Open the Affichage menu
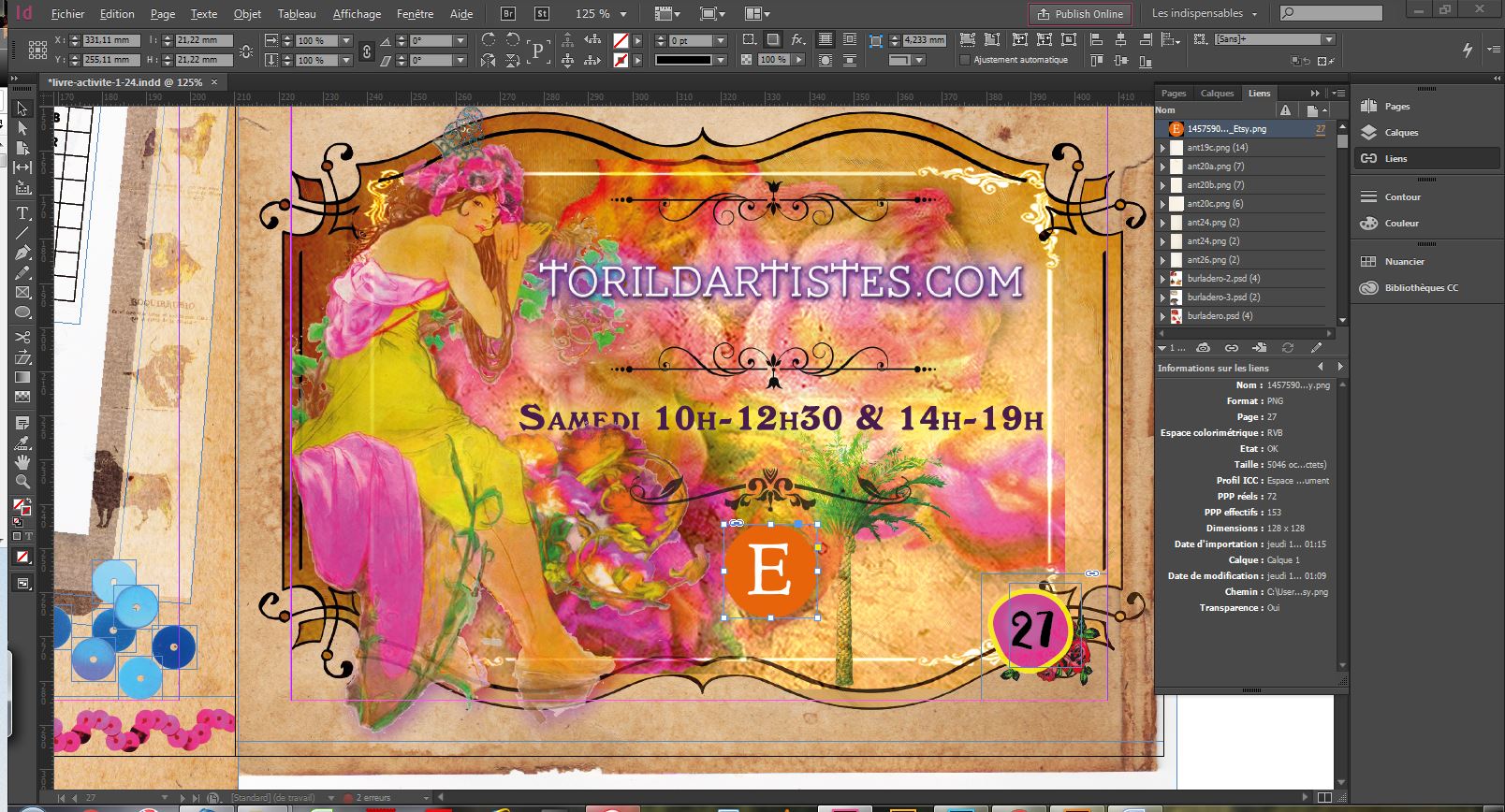 [357, 14]
